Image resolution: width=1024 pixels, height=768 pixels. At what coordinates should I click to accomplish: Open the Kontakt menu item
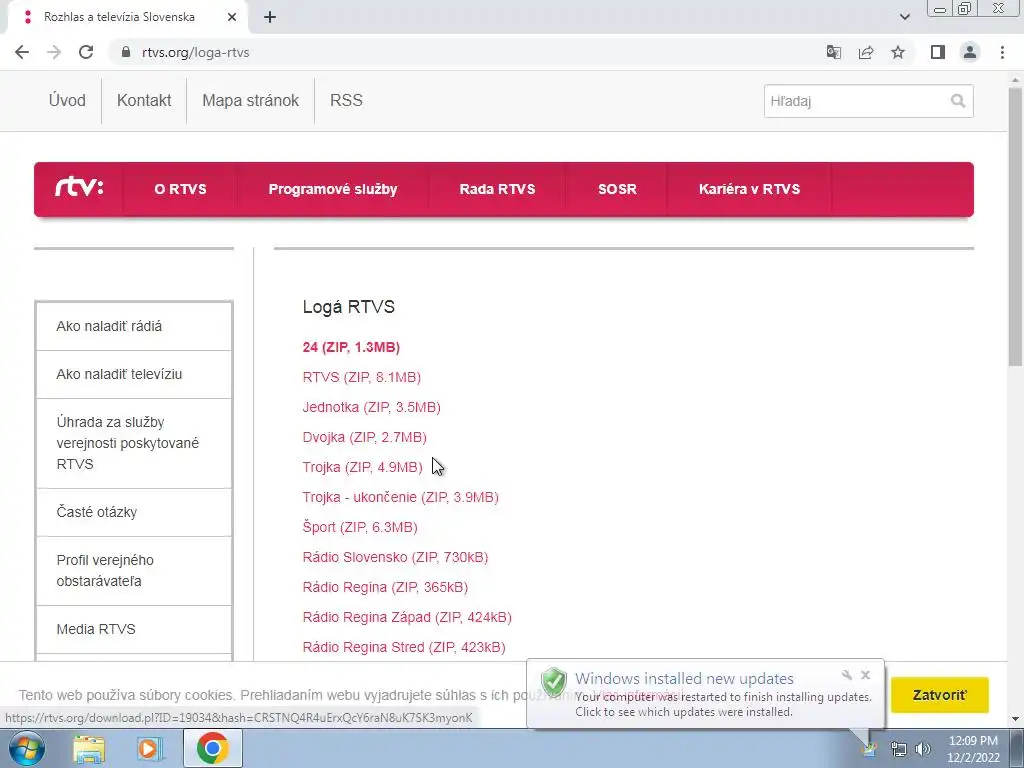click(144, 101)
